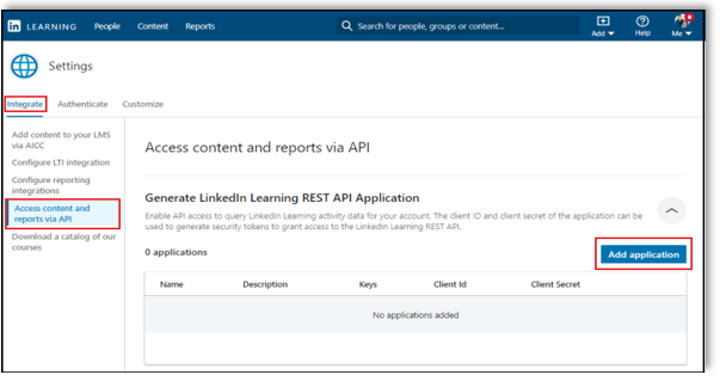Switch to the Integrate tab

[x=25, y=104]
